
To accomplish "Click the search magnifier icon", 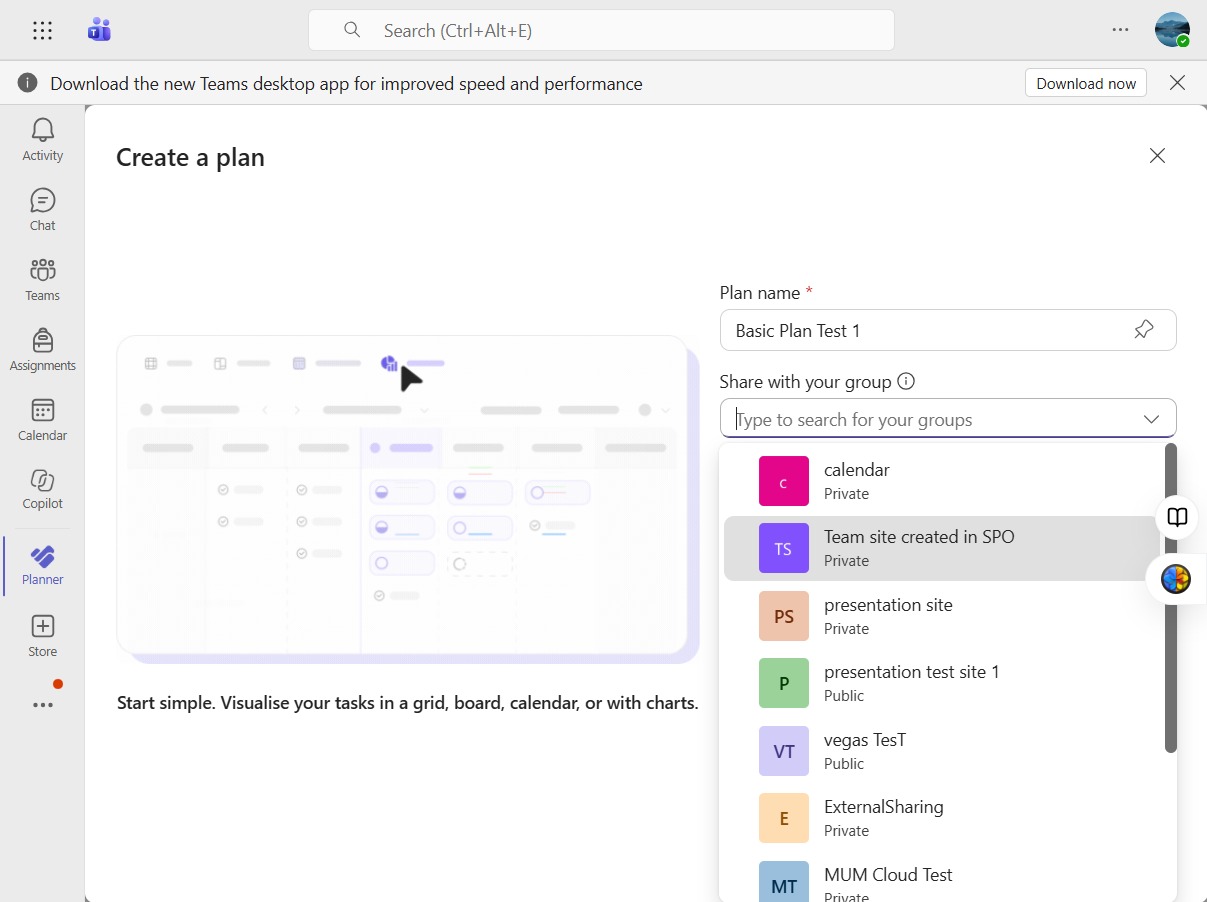I will (x=352, y=30).
